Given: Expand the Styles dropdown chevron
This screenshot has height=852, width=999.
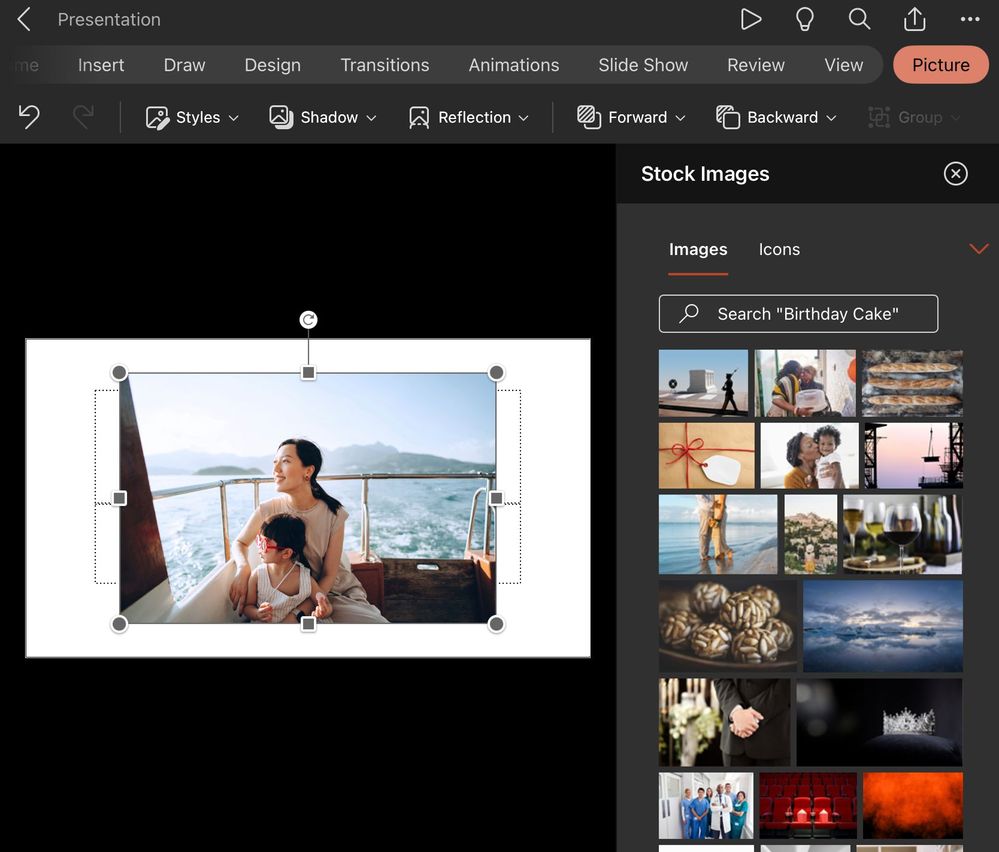Looking at the screenshot, I should pos(234,118).
